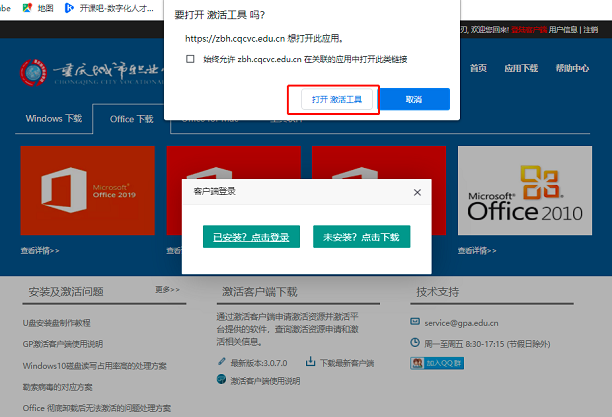Open 开课吧-数字化人才 bookmark
Screen dimensions: 612x417
(x=110, y=8)
